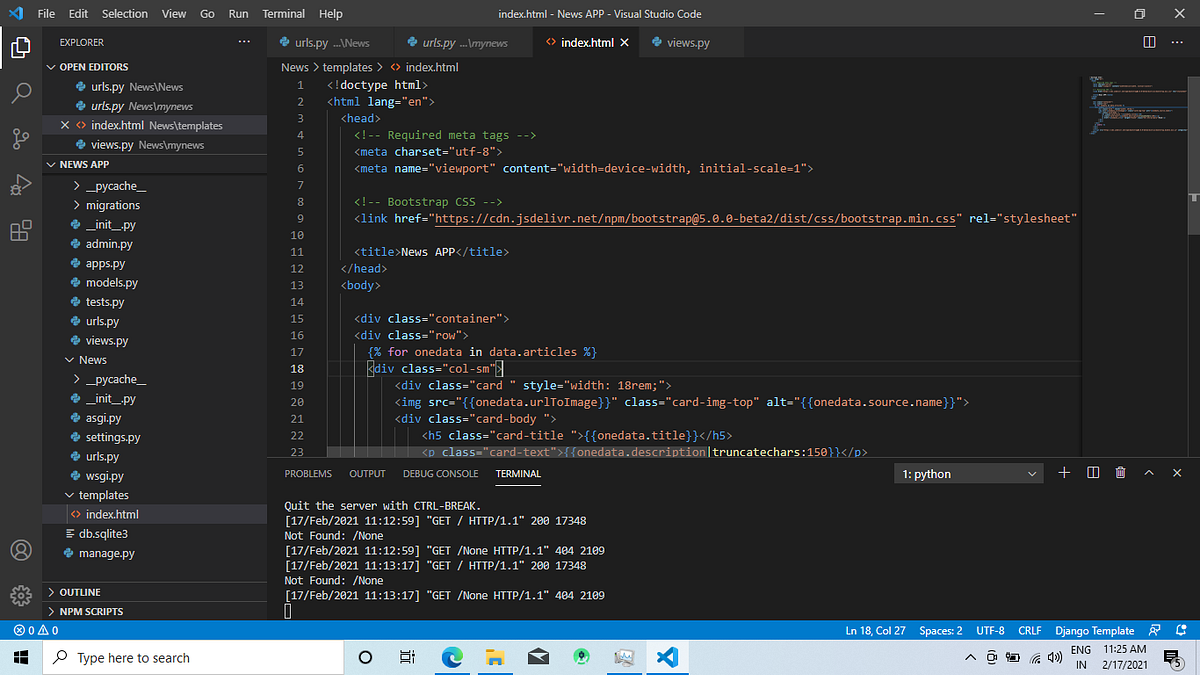Click the Accounts icon in activity bar
Image resolution: width=1200 pixels, height=675 pixels.
pyautogui.click(x=21, y=550)
